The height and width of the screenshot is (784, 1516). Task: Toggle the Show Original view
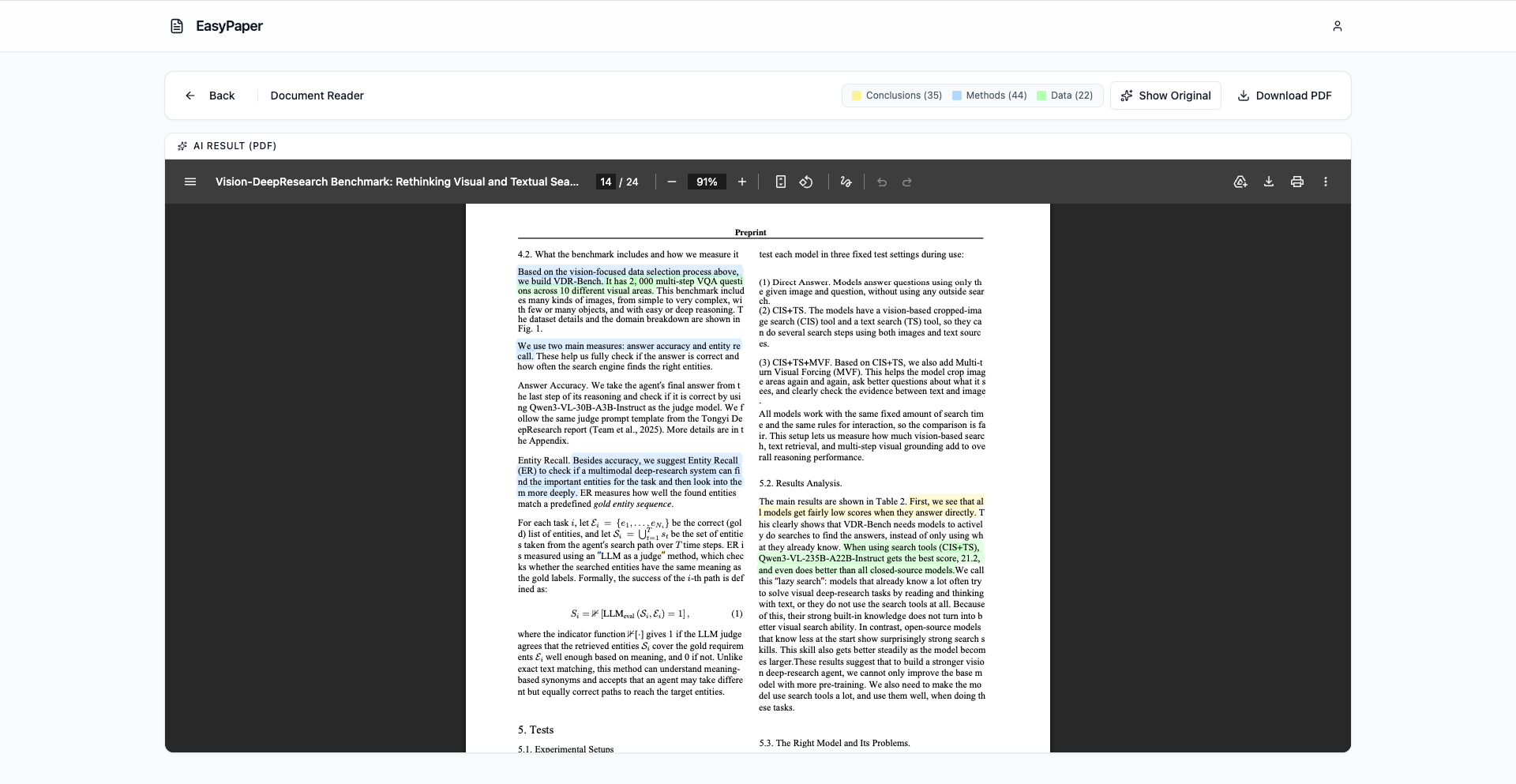(x=1165, y=96)
